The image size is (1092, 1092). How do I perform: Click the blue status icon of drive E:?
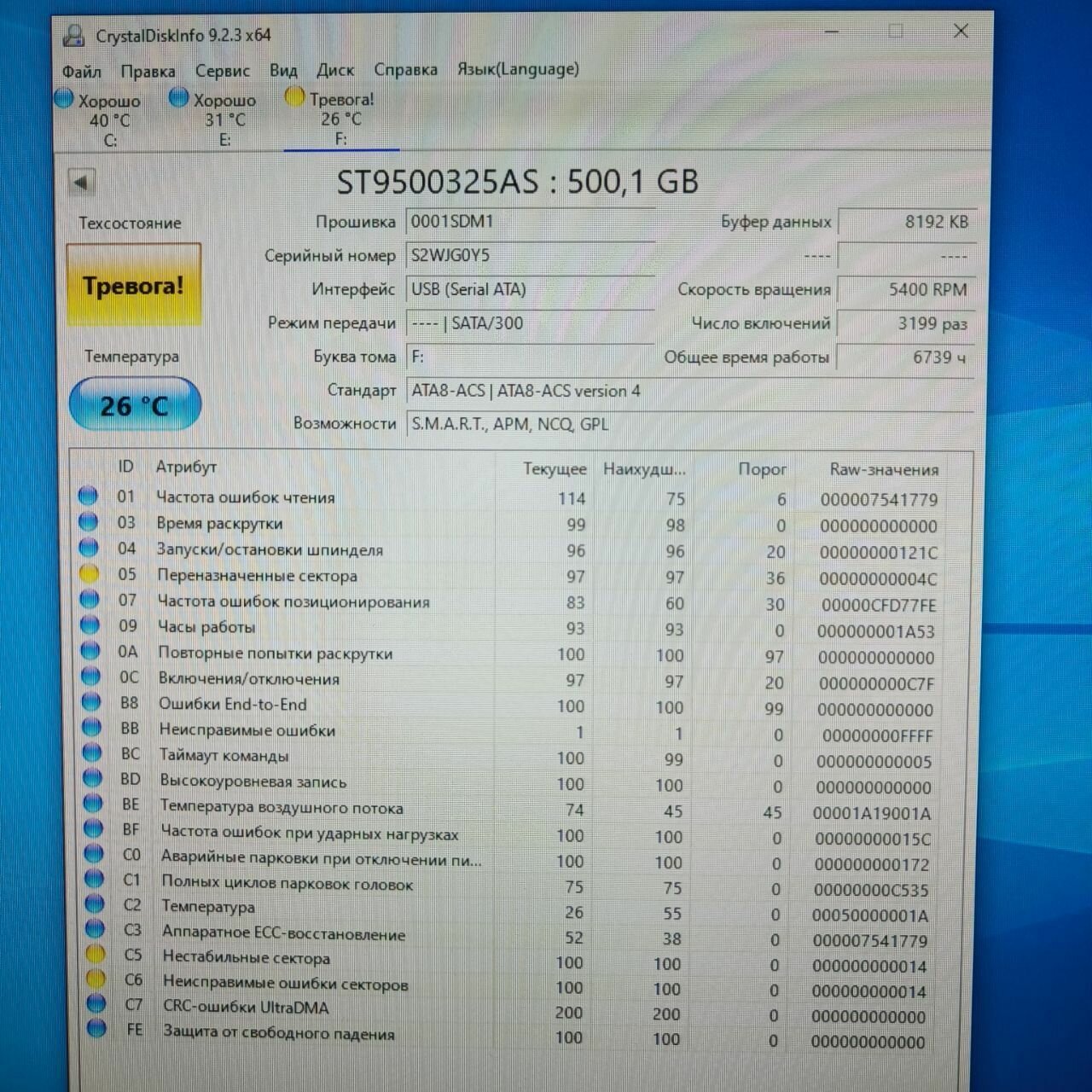click(178, 98)
